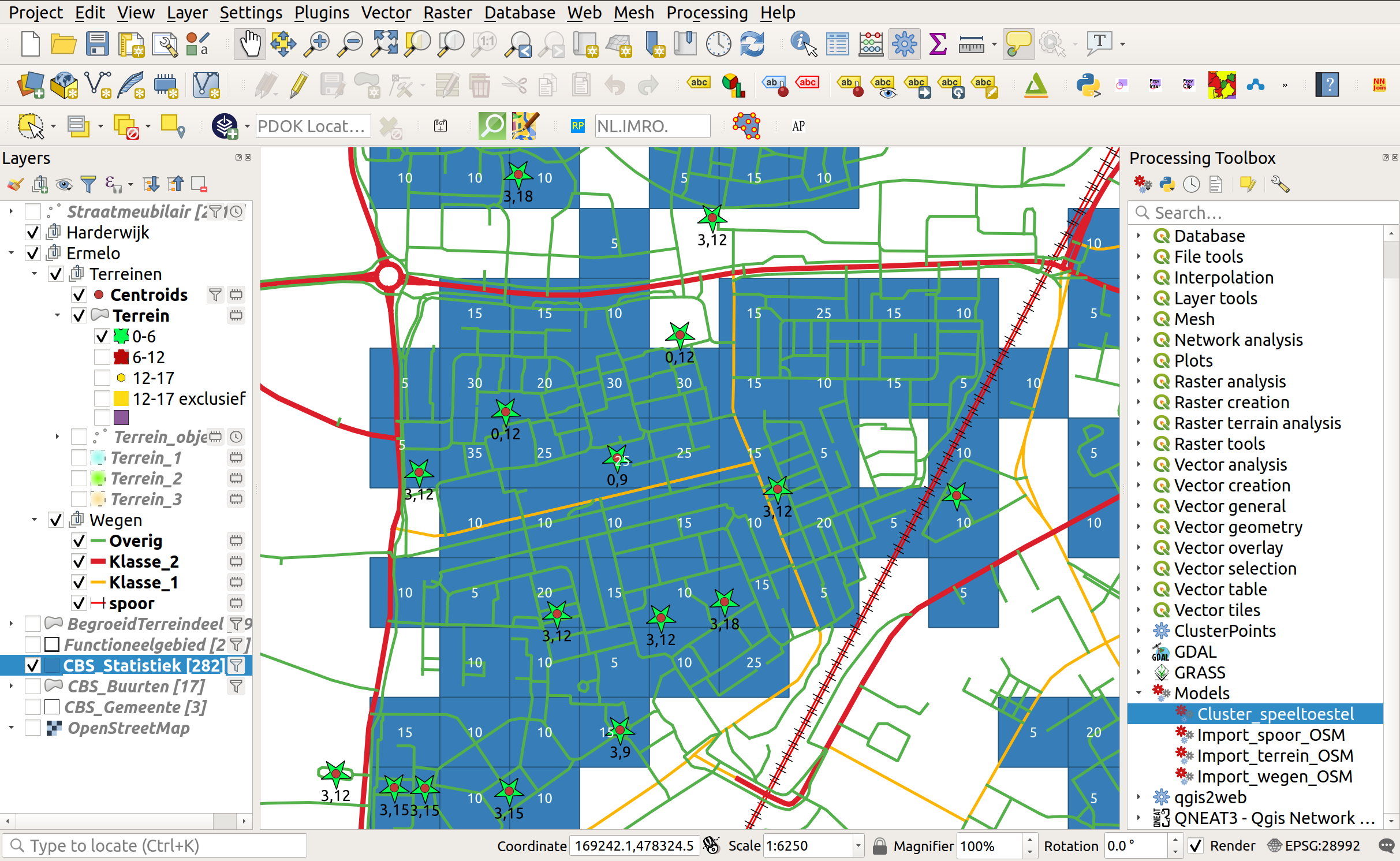Click the EPSG:28992 CRS button
1400x861 pixels.
click(x=1314, y=846)
